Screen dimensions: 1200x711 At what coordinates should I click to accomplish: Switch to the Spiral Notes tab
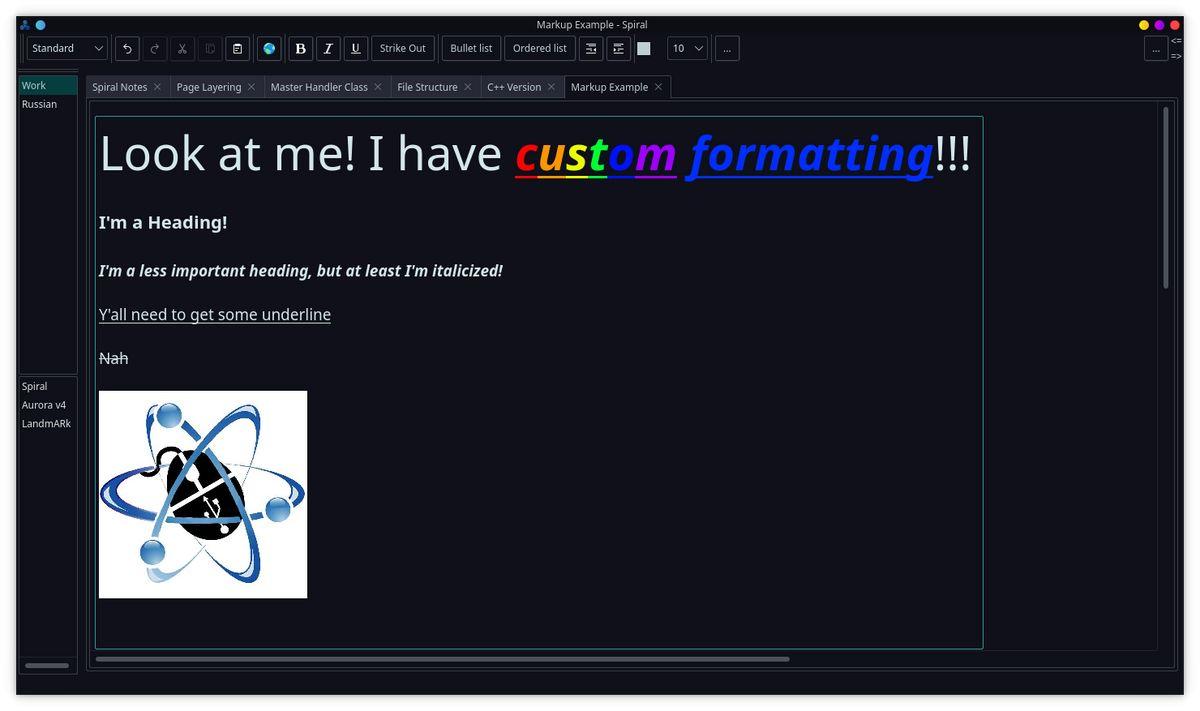click(119, 87)
